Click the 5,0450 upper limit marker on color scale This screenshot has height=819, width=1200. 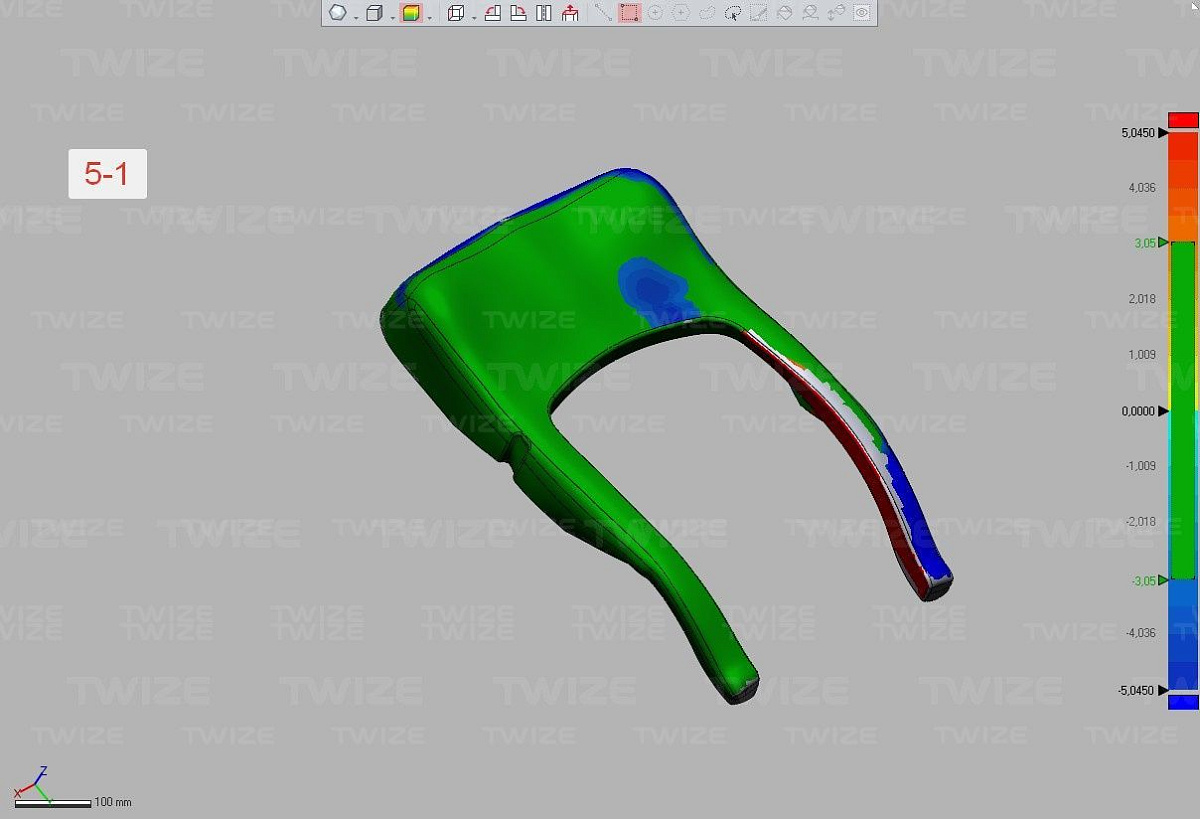(x=1163, y=132)
